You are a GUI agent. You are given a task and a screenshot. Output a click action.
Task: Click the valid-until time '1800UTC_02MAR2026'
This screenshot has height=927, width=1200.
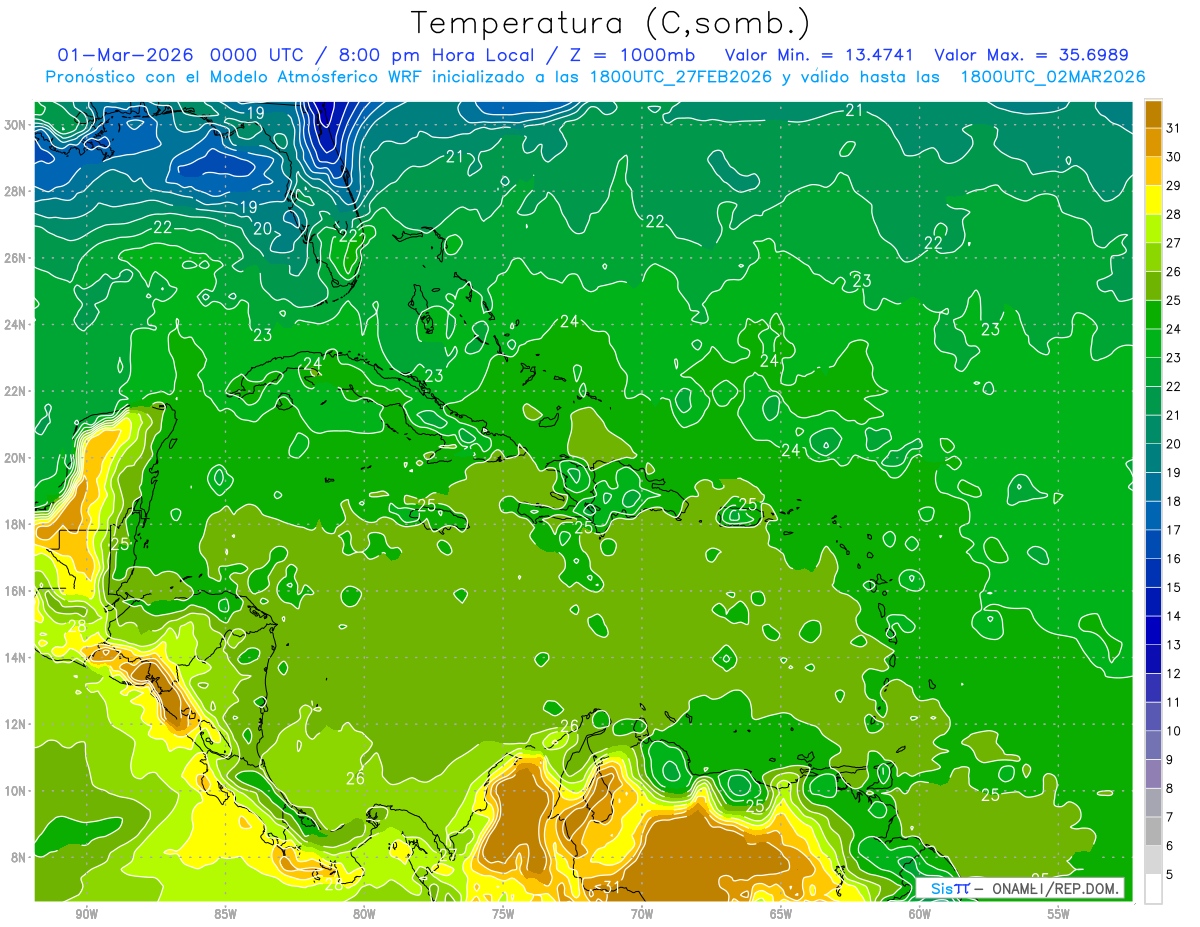point(1052,76)
